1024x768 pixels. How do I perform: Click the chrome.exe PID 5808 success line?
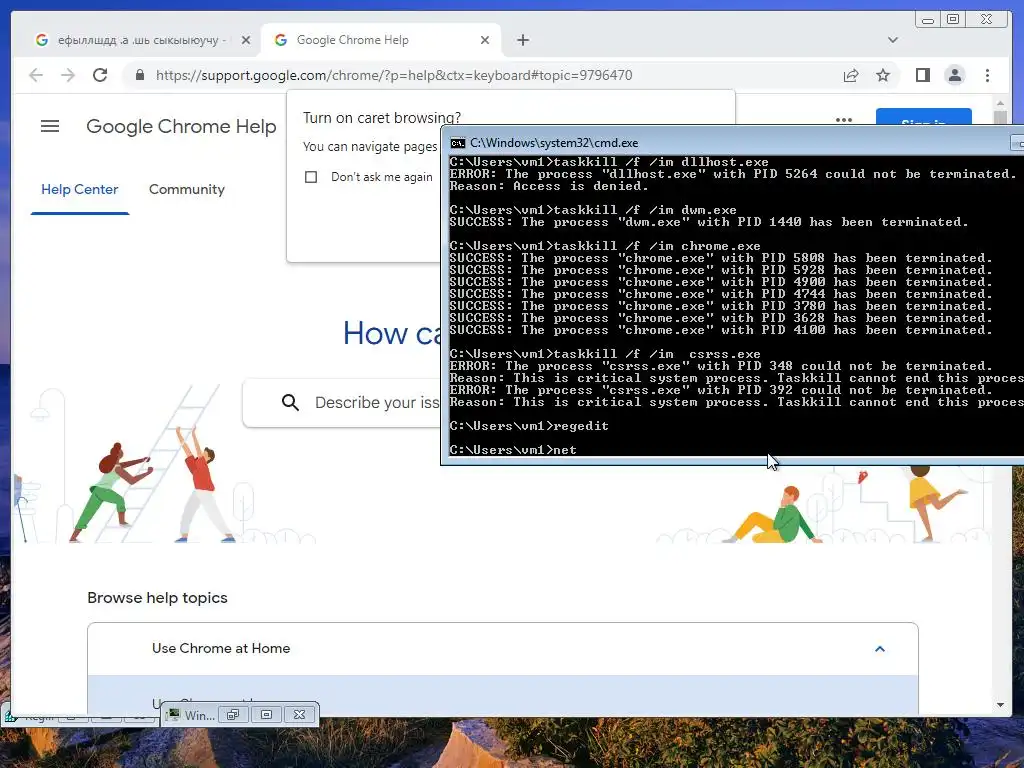tap(721, 258)
